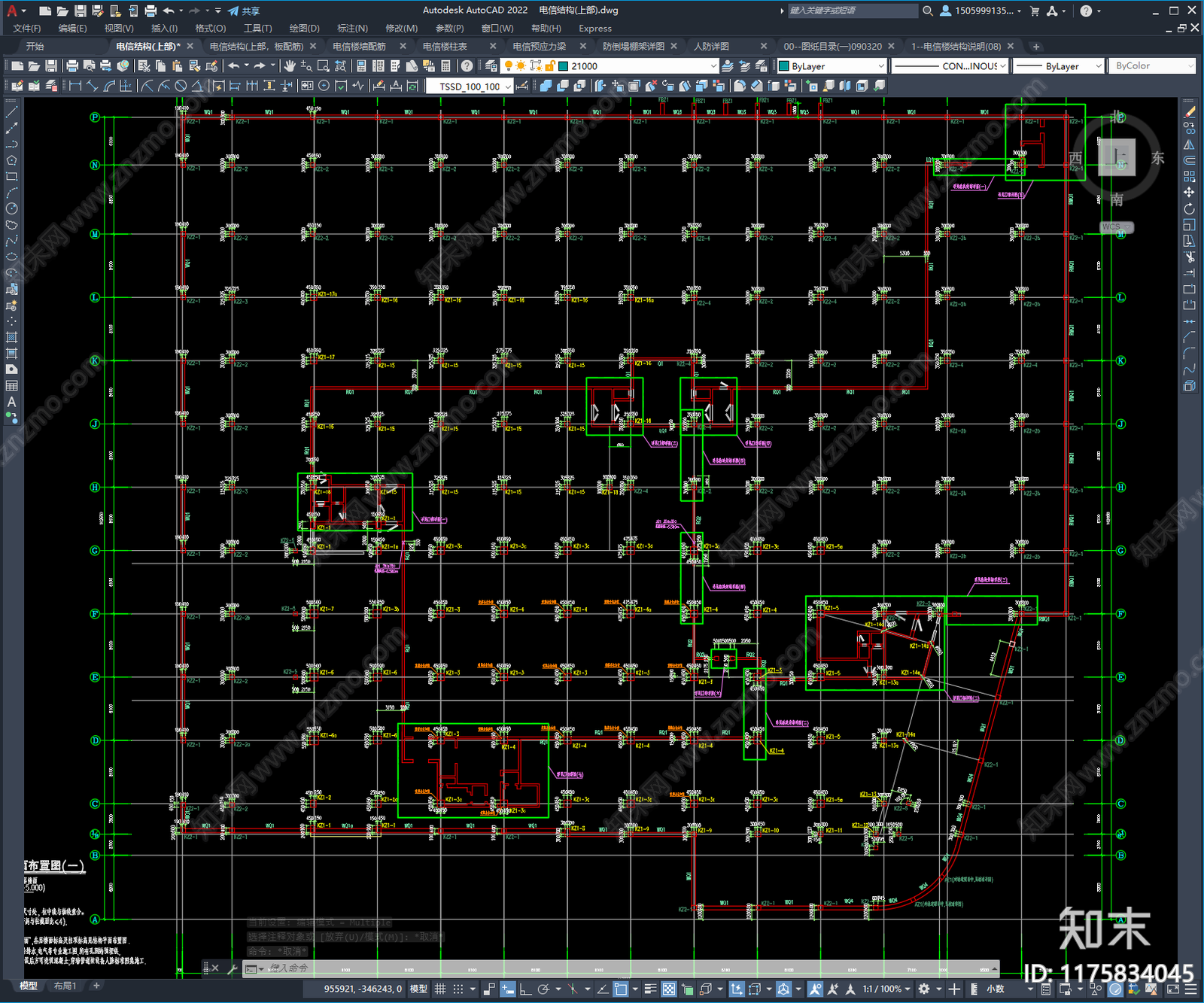Switch to the 电信楼柱表 drawing tab

445,46
